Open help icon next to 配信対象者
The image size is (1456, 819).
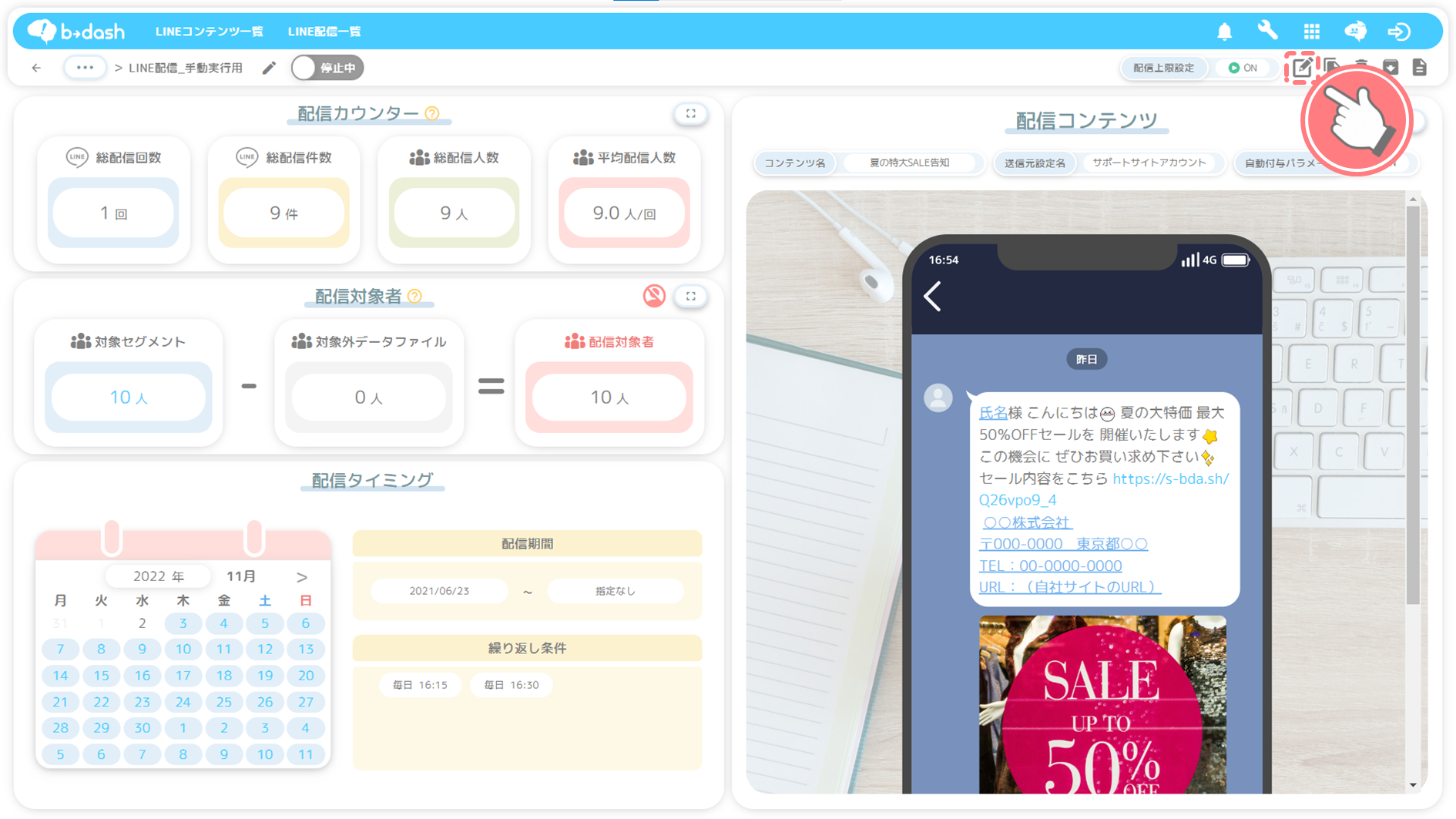click(414, 296)
